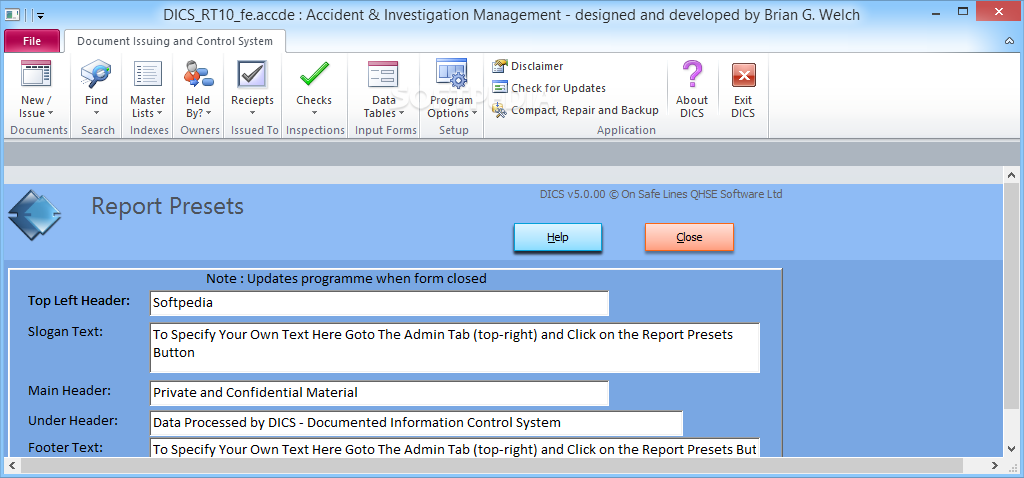The image size is (1024, 478).
Task: Expand the Master Lists dropdown arrow
Action: (160, 114)
